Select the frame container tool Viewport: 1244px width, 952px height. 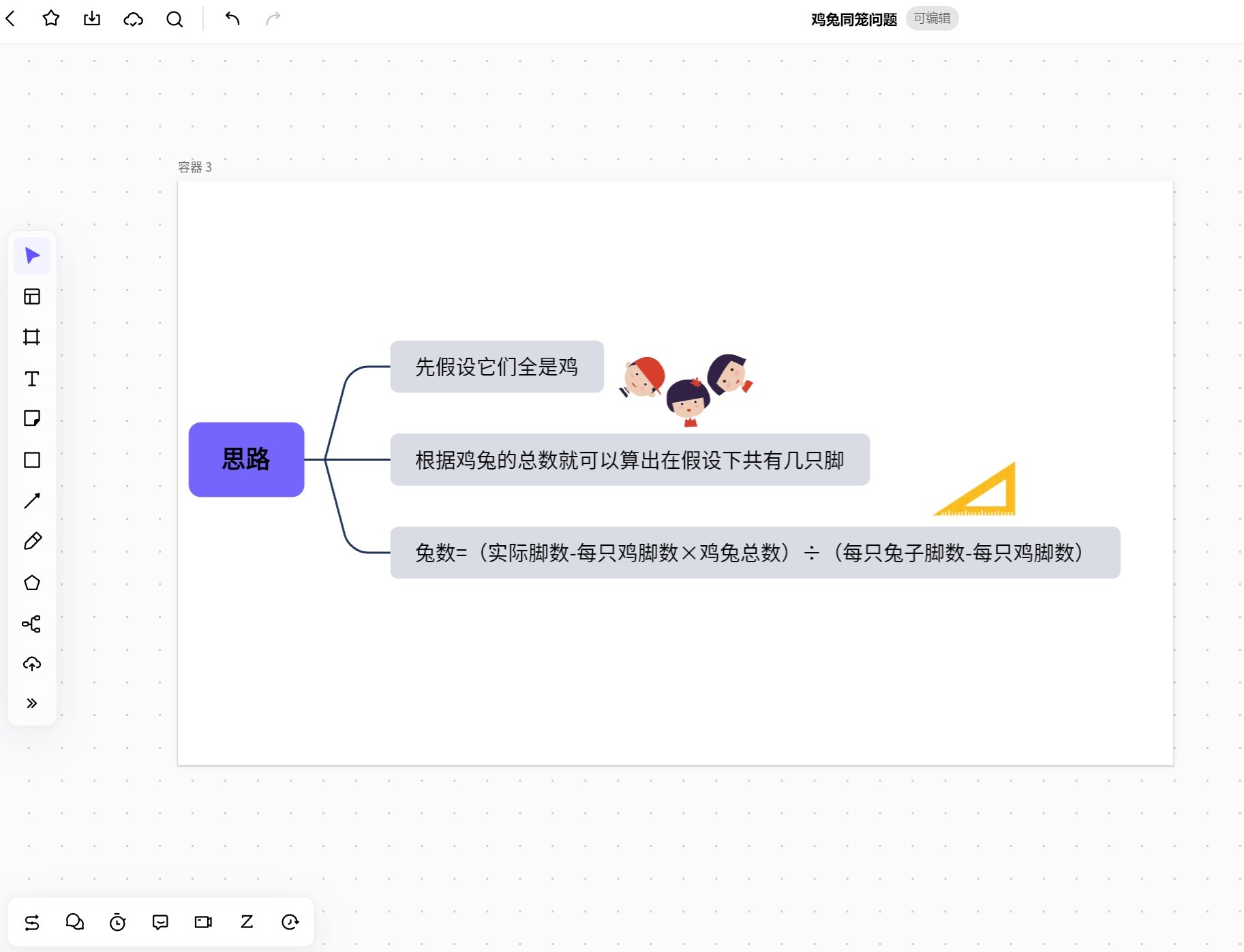(32, 337)
